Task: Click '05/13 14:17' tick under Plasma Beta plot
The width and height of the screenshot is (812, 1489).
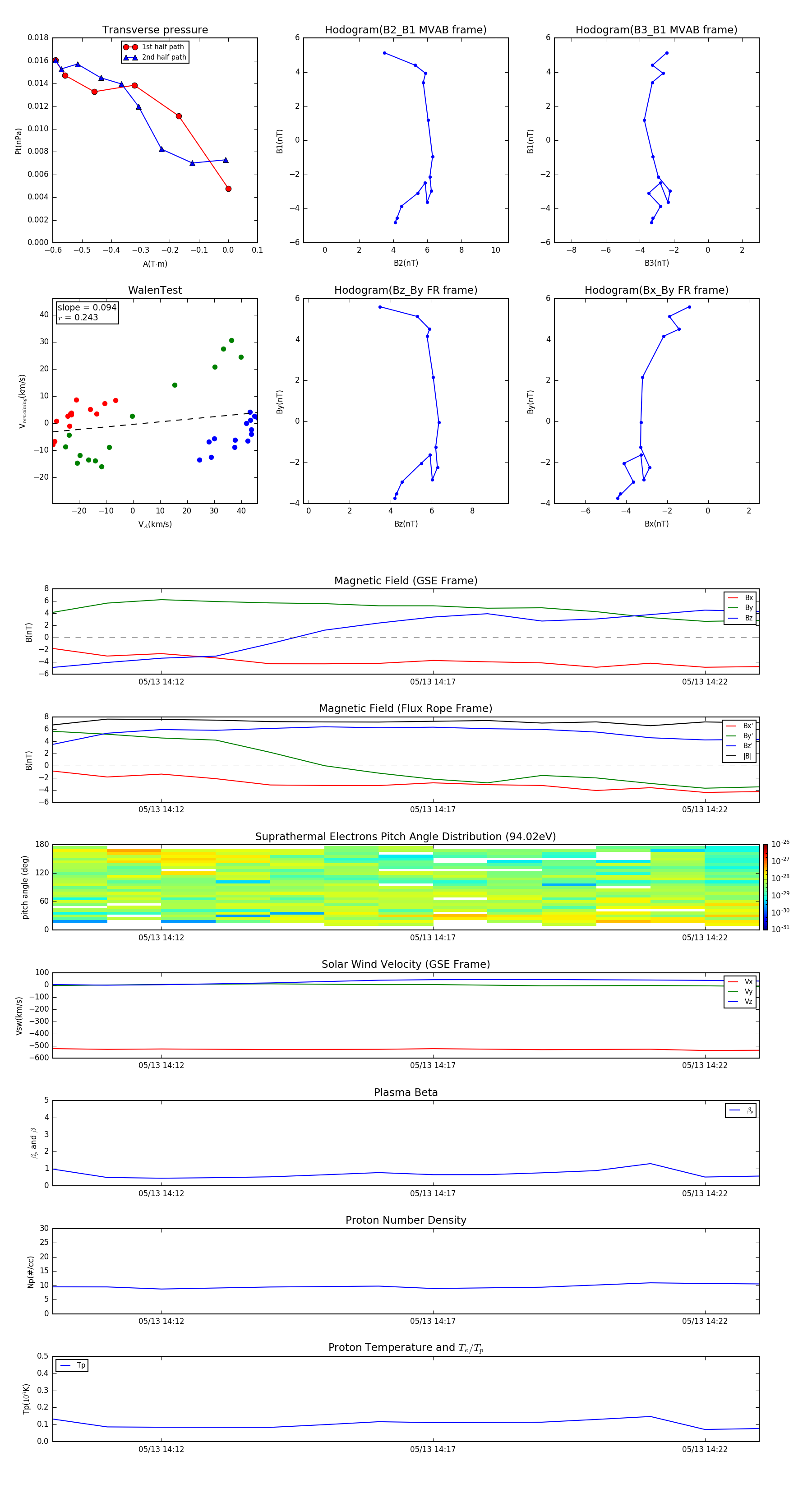Action: pyautogui.click(x=433, y=1193)
